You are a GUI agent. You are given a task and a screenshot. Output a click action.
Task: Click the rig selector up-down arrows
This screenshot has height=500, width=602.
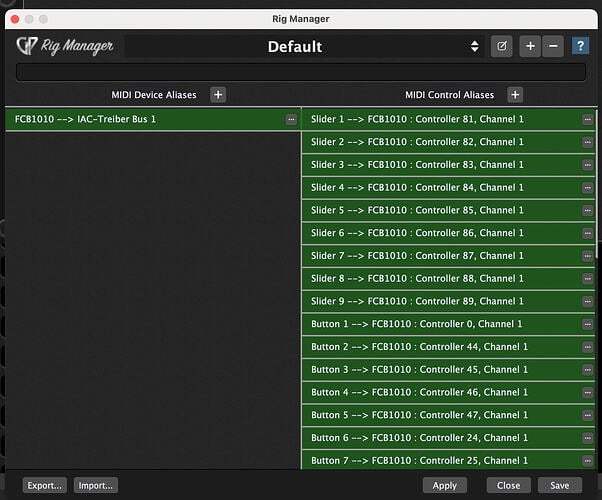tap(475, 46)
